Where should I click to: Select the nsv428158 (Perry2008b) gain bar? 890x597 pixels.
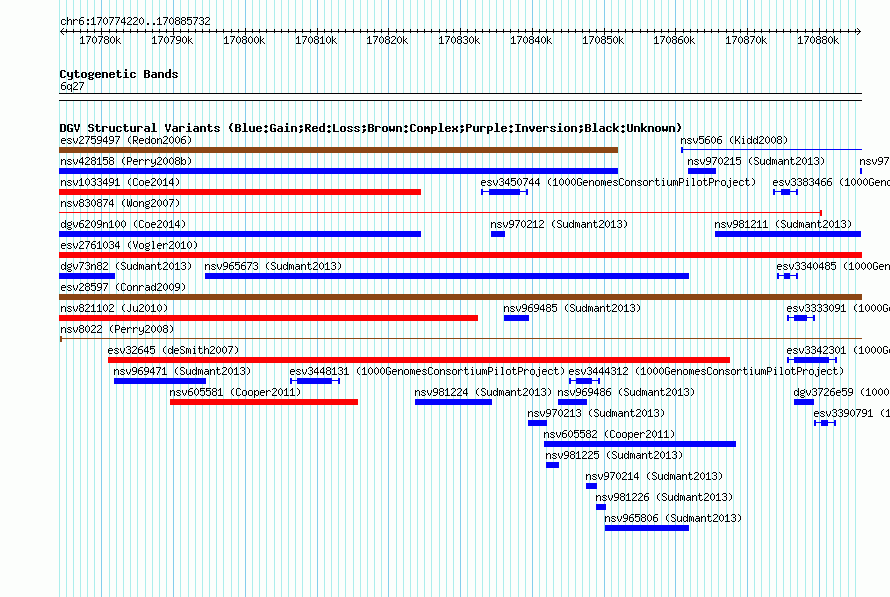pos(338,171)
